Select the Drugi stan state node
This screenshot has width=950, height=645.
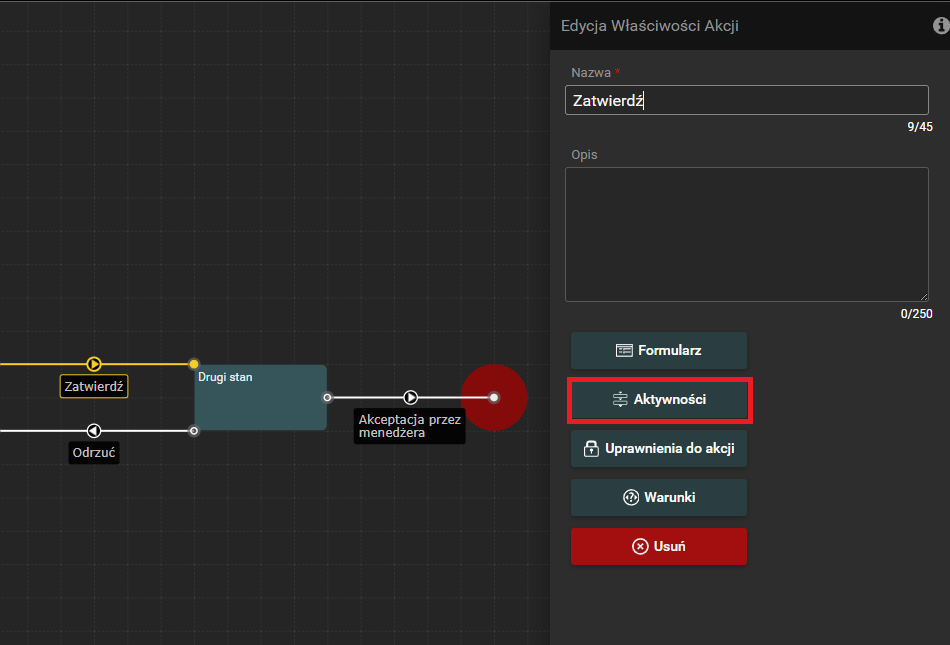pos(260,404)
